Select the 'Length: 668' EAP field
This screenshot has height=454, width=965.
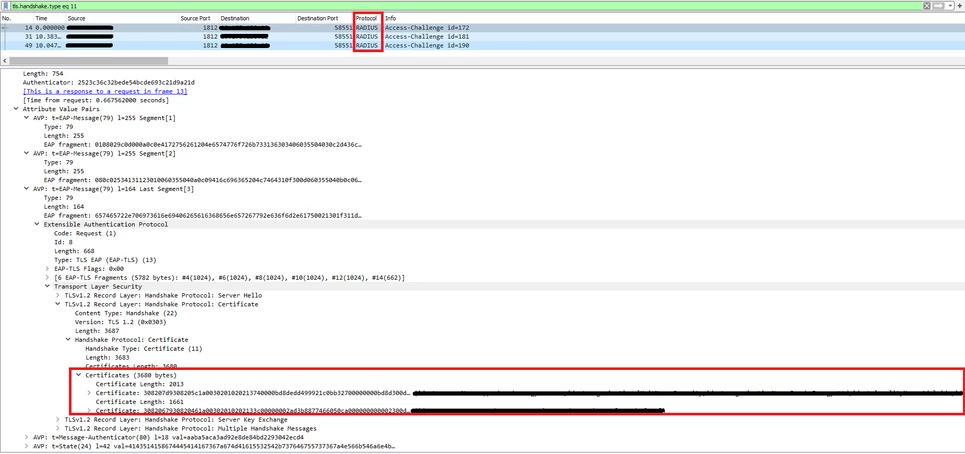(74, 251)
